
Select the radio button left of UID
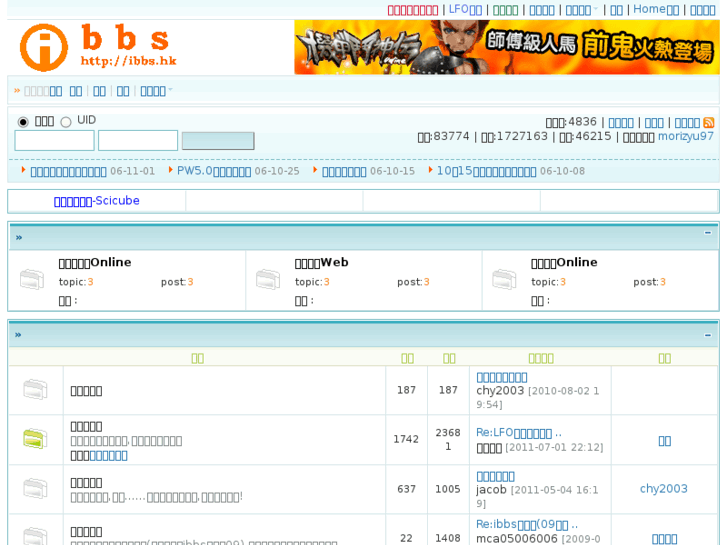coord(23,122)
